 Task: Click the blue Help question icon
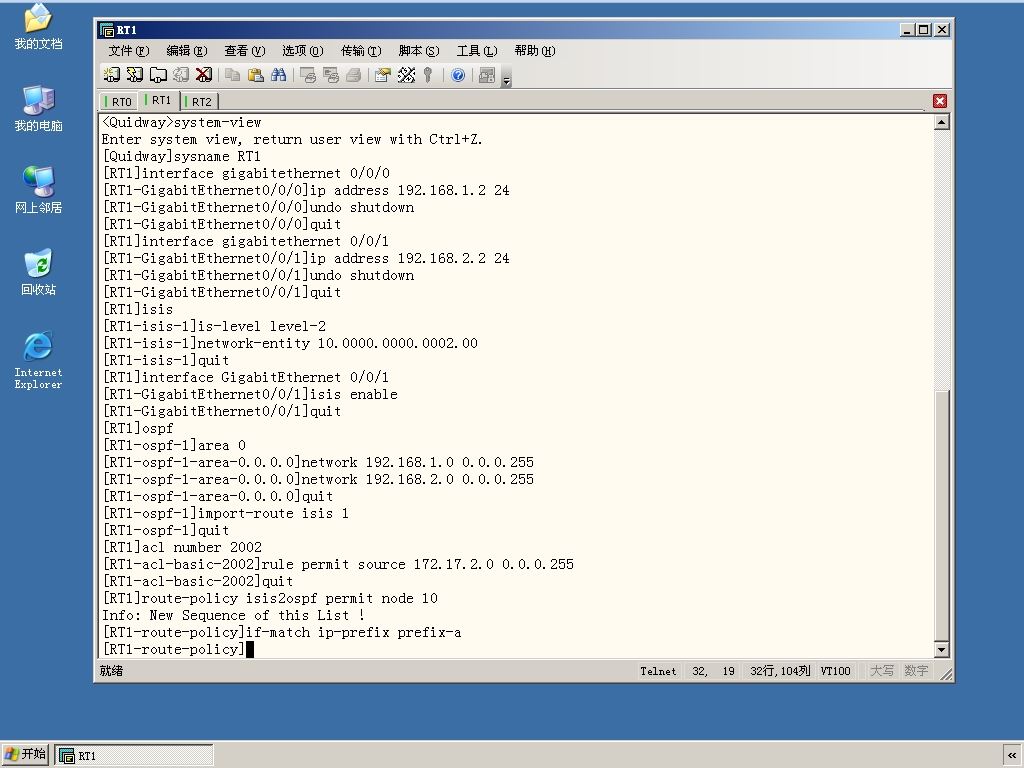pyautogui.click(x=458, y=75)
